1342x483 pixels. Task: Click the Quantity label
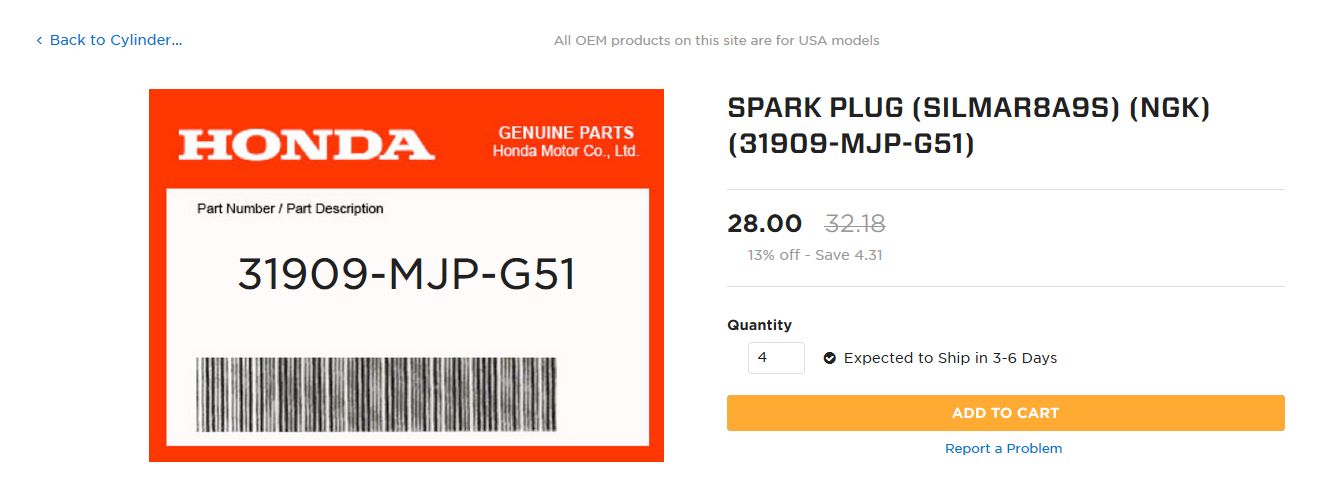point(759,325)
